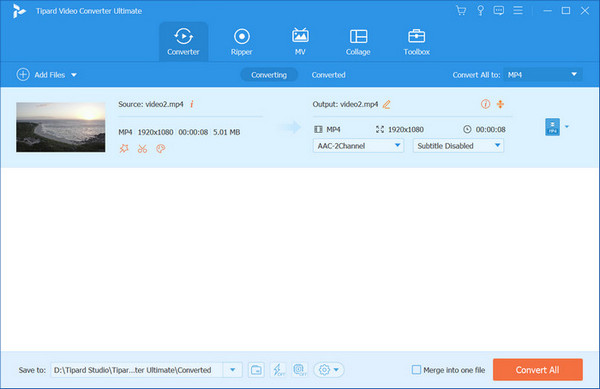Viewport: 600px width, 389px height.
Task: Check Merge into one file
Action: [416, 370]
